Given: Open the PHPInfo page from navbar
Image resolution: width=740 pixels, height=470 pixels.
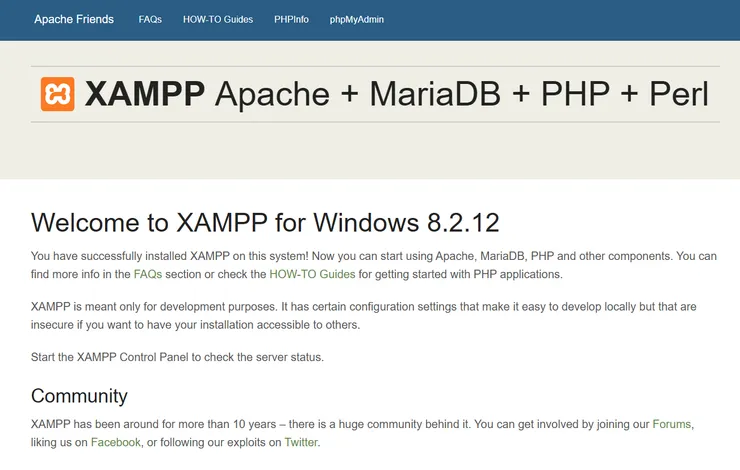Looking at the screenshot, I should pos(291,19).
